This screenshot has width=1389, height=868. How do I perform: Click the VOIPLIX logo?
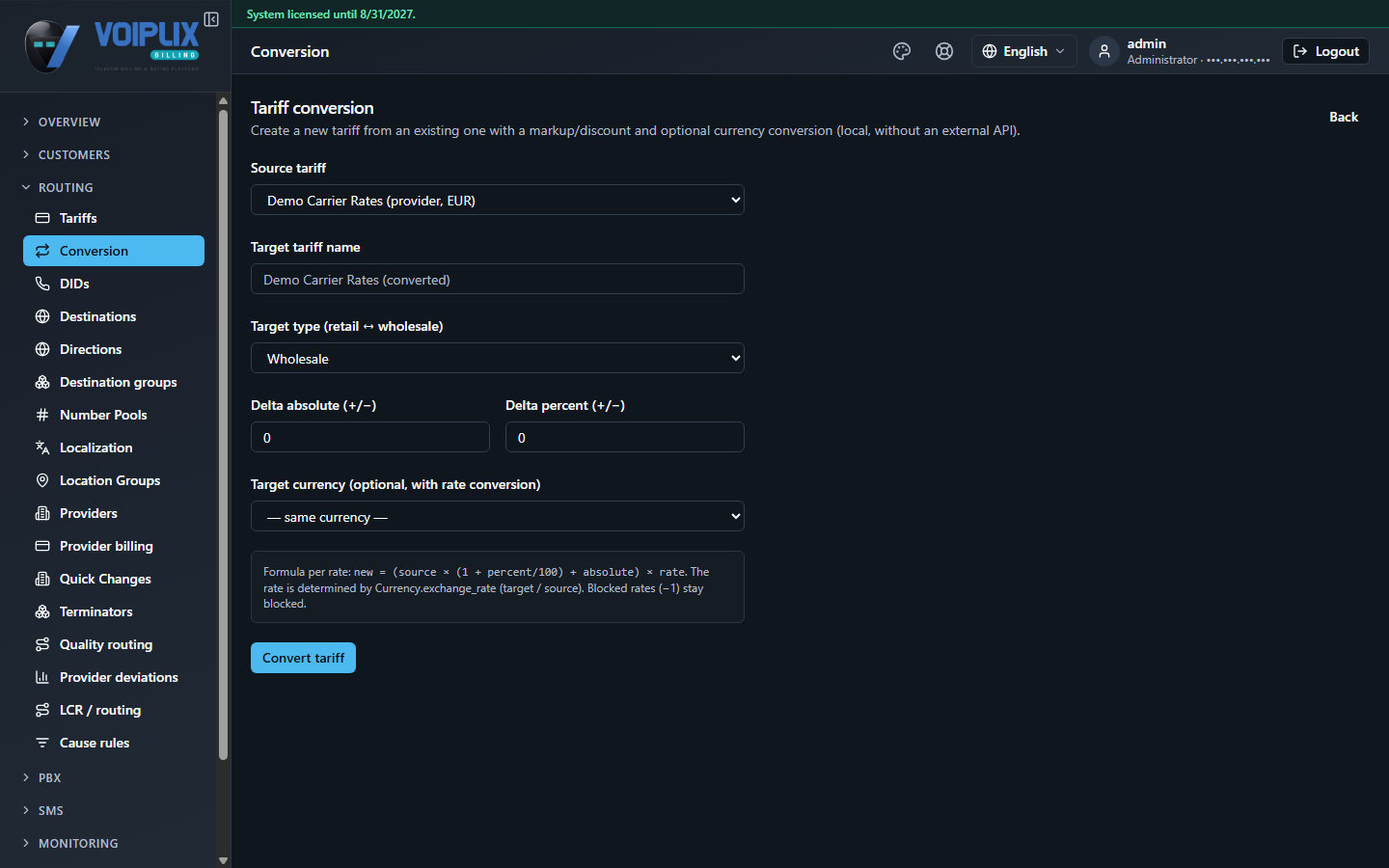pyautogui.click(x=113, y=45)
